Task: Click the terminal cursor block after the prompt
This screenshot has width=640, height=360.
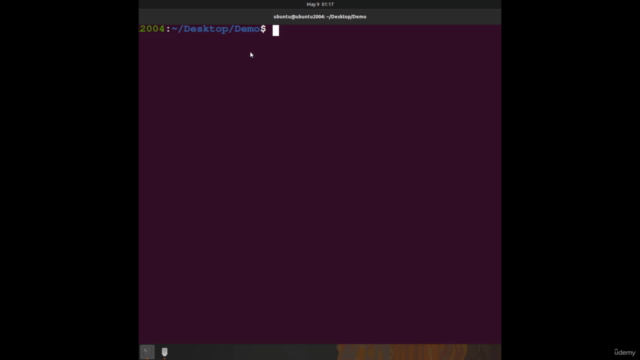Action: pyautogui.click(x=276, y=31)
